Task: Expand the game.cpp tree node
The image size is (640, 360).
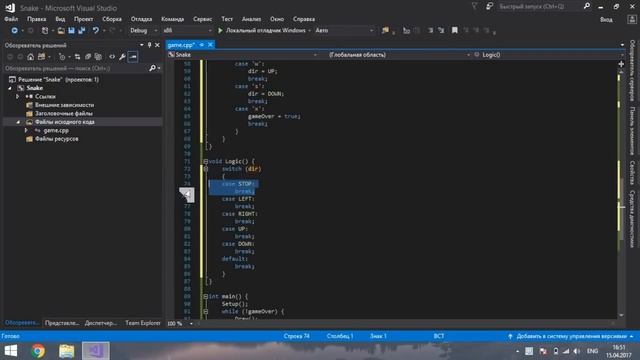Action: (26, 131)
